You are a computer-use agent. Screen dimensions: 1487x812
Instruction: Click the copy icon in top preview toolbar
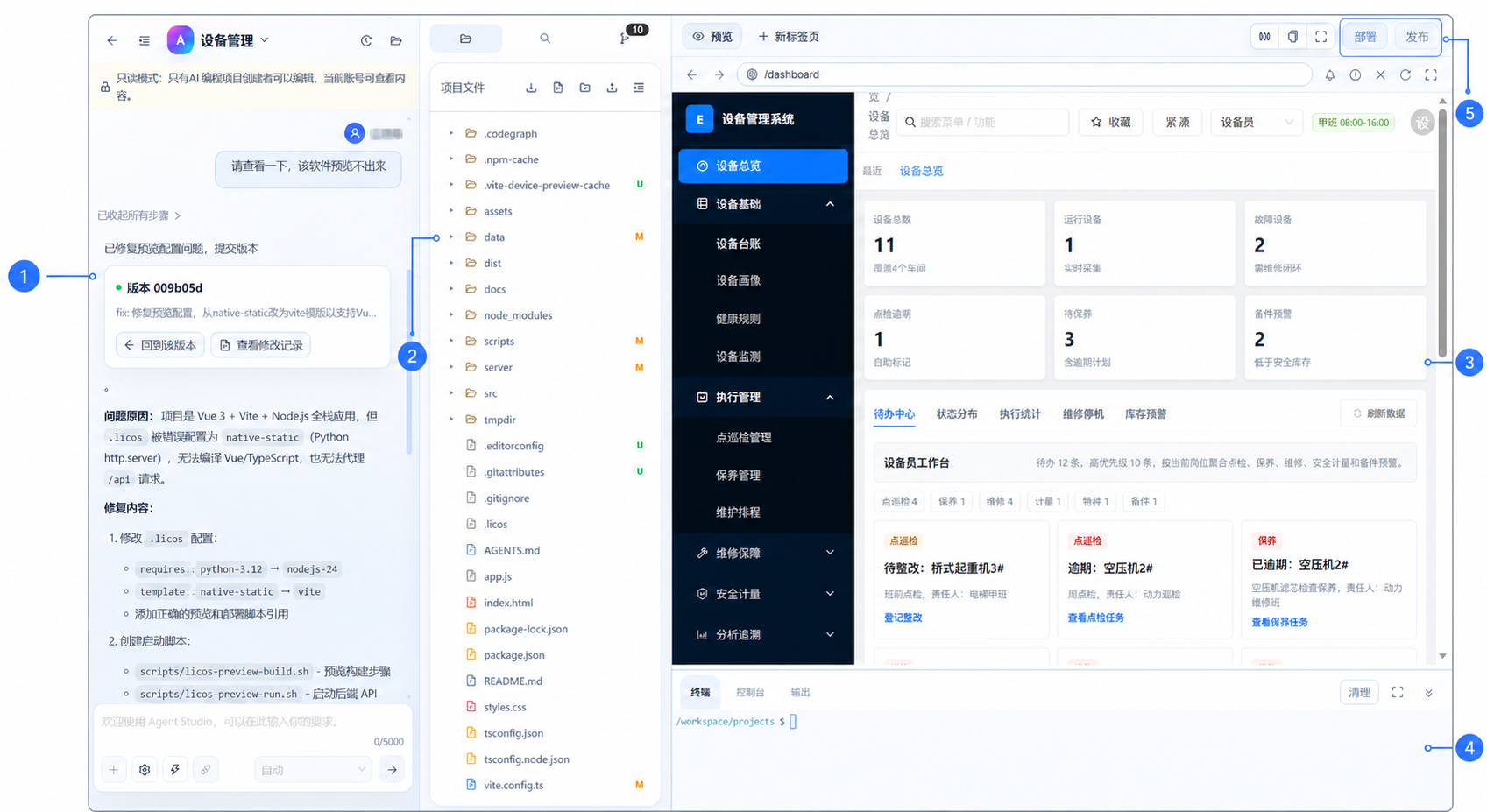pos(1292,37)
